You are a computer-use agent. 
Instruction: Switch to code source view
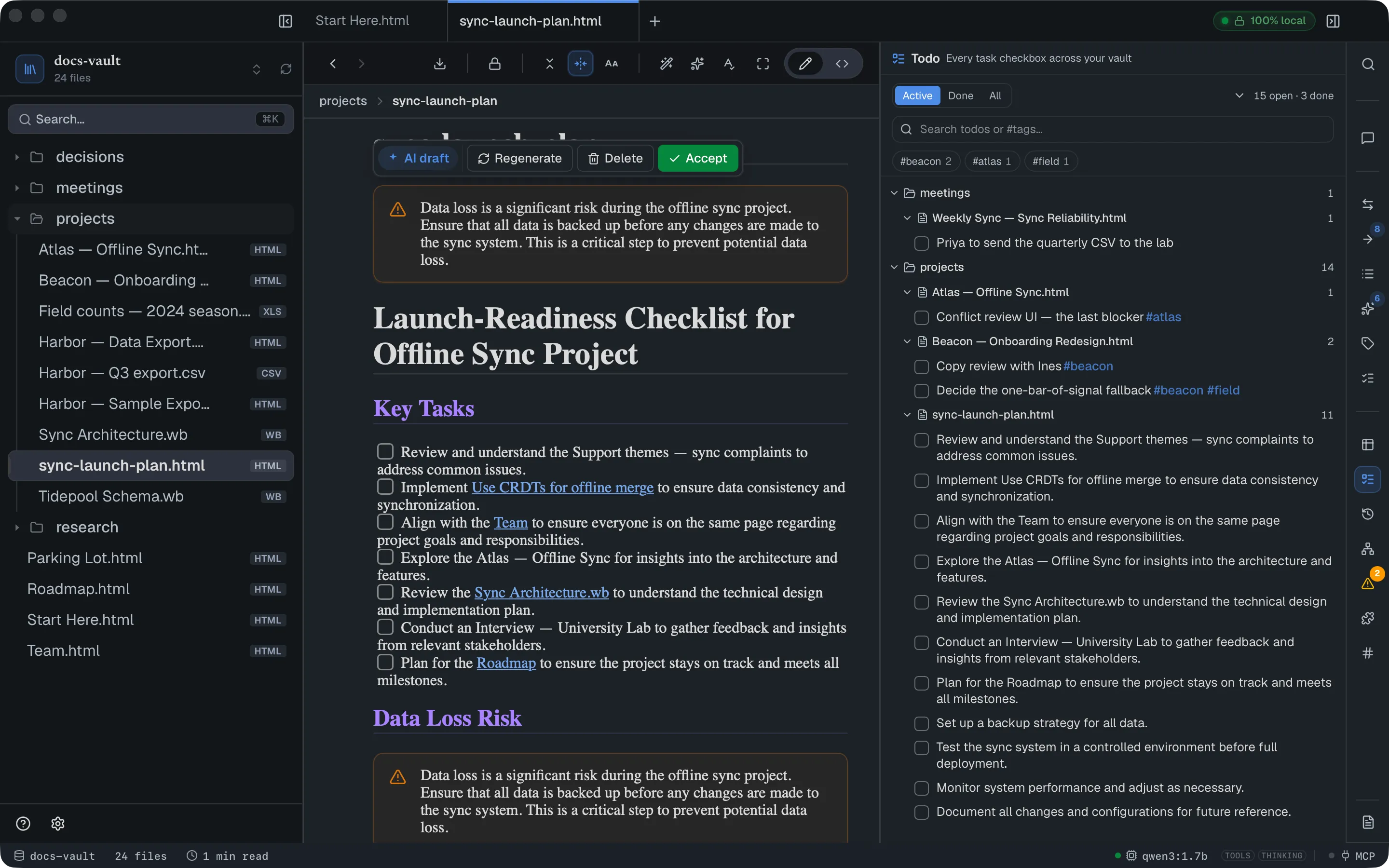pyautogui.click(x=842, y=64)
